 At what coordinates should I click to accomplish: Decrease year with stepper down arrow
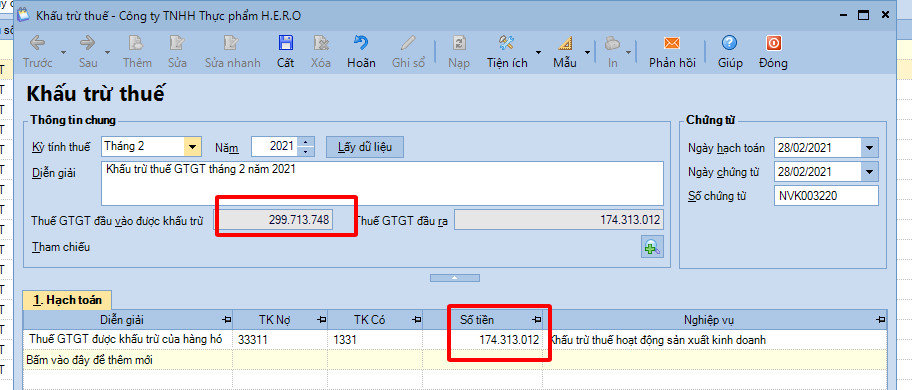coord(306,152)
